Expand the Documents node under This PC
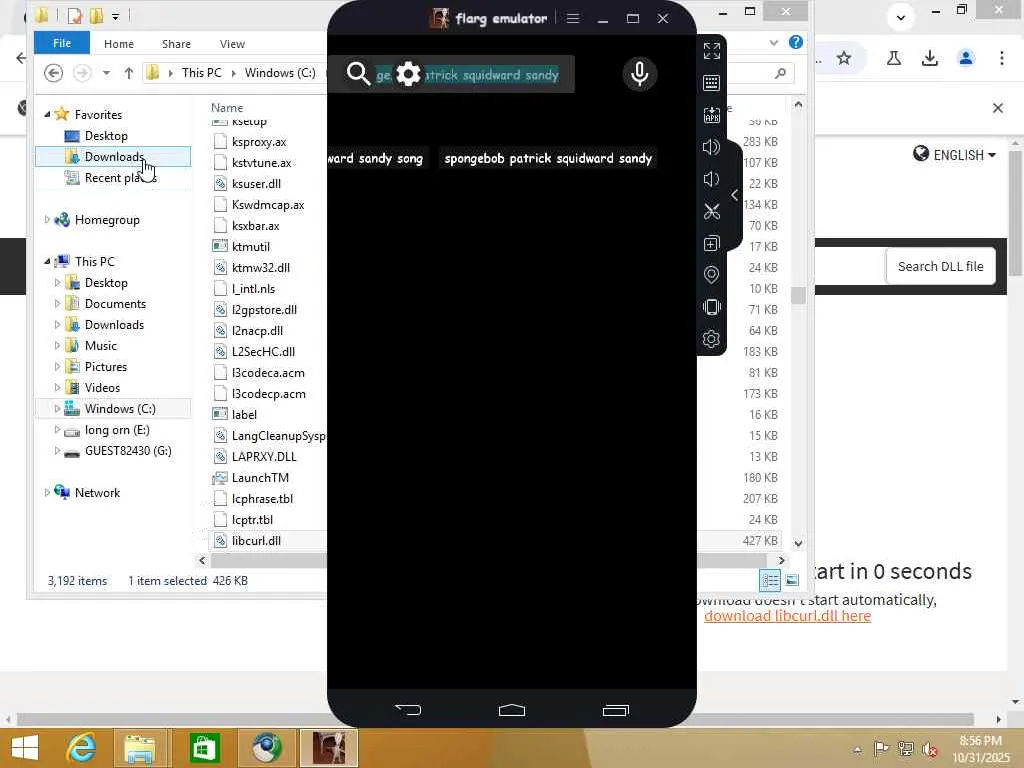1024x768 pixels. (x=57, y=304)
